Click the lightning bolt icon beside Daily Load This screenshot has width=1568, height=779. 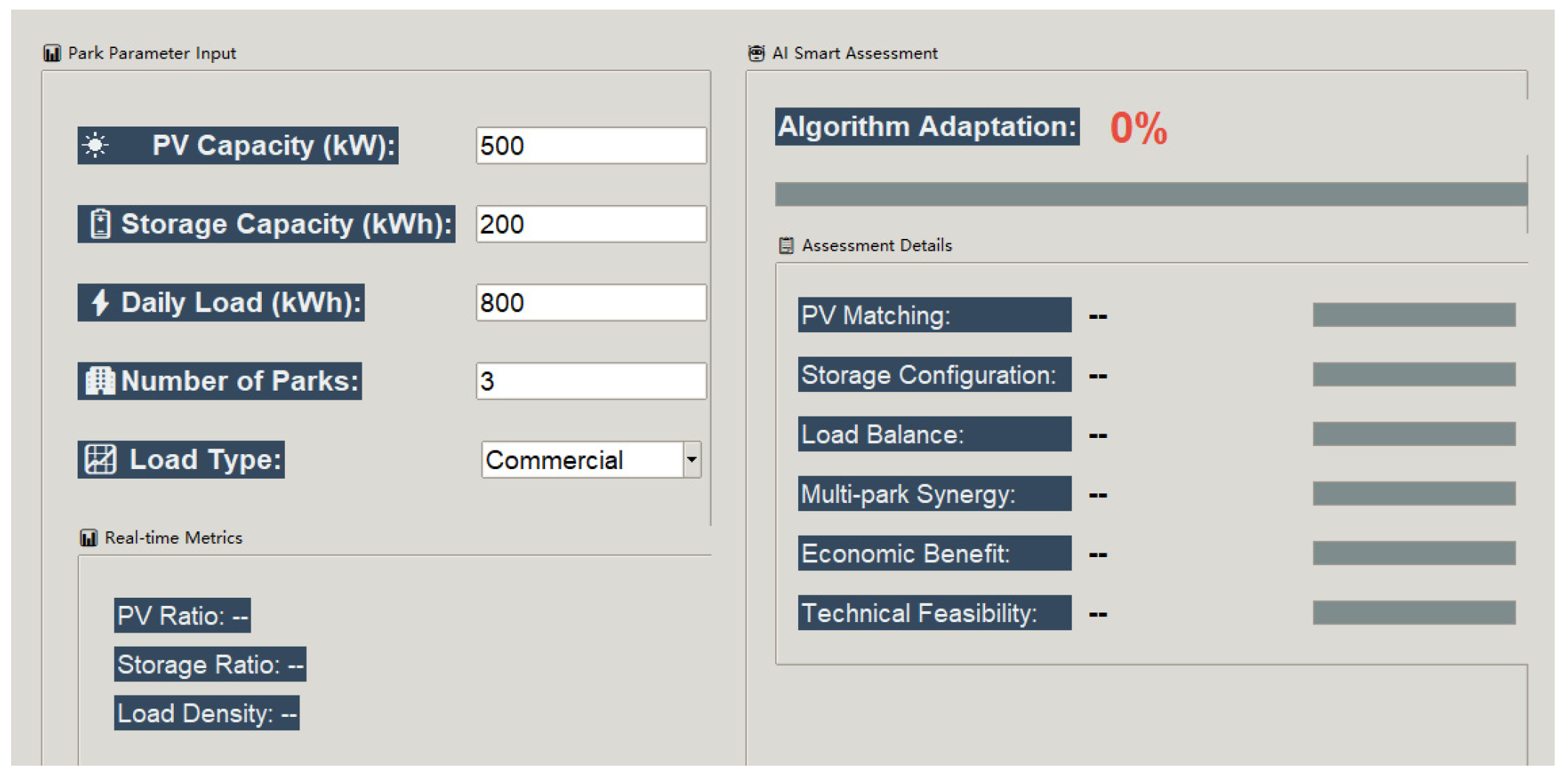coord(100,303)
